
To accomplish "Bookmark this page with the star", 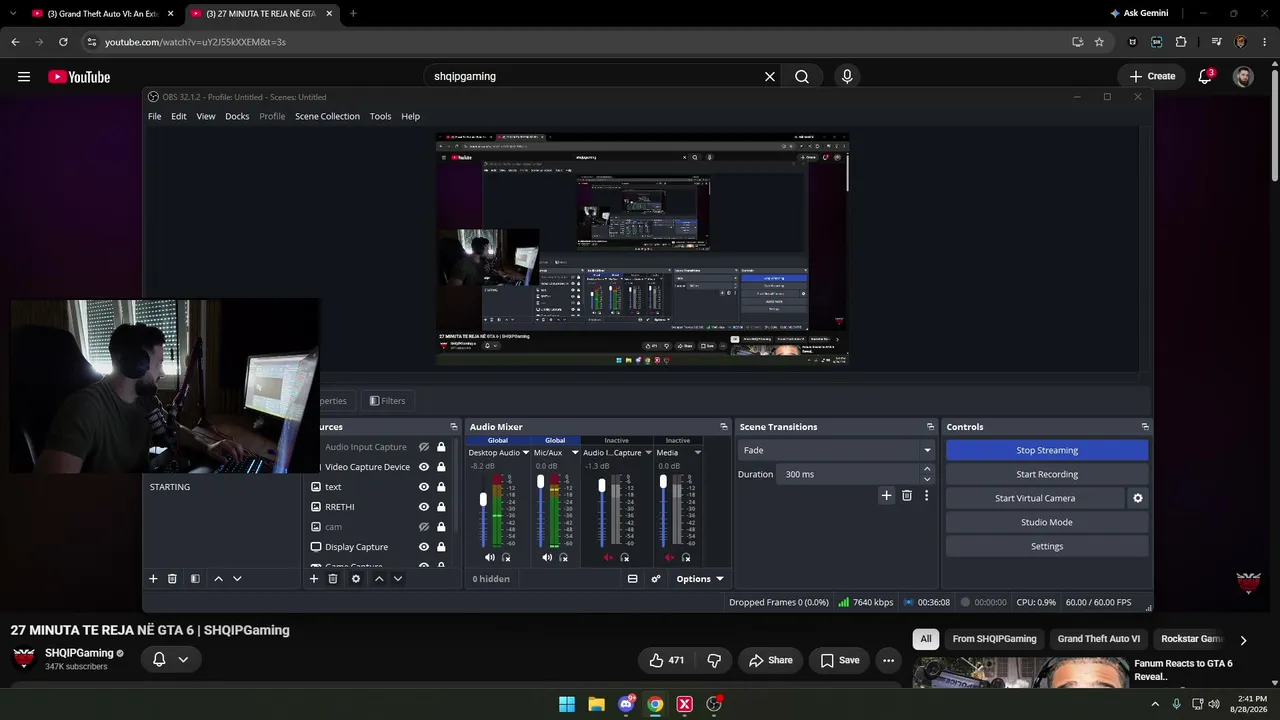I will click(x=1099, y=42).
